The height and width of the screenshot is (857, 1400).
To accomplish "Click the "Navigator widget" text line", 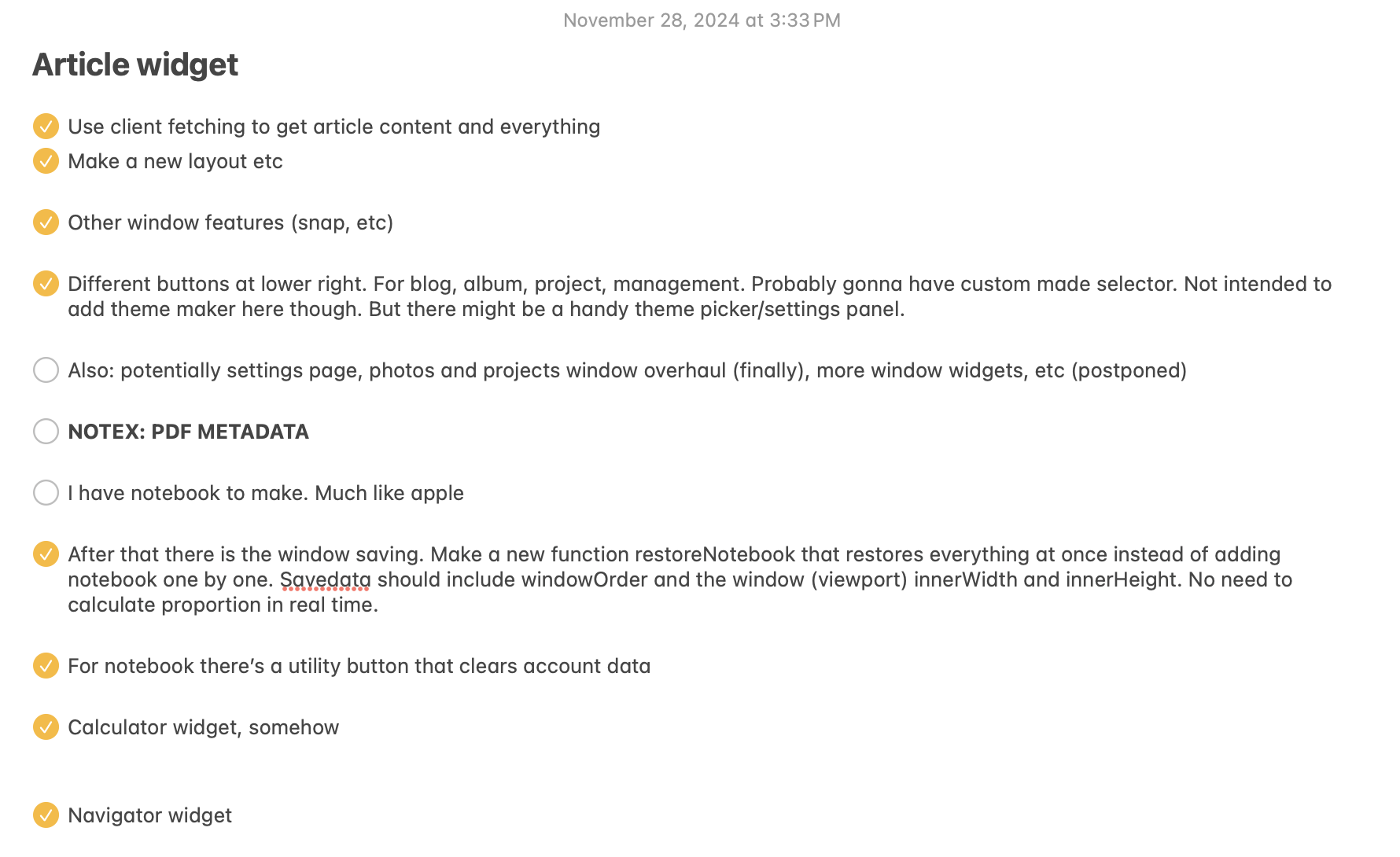I will pyautogui.click(x=149, y=815).
